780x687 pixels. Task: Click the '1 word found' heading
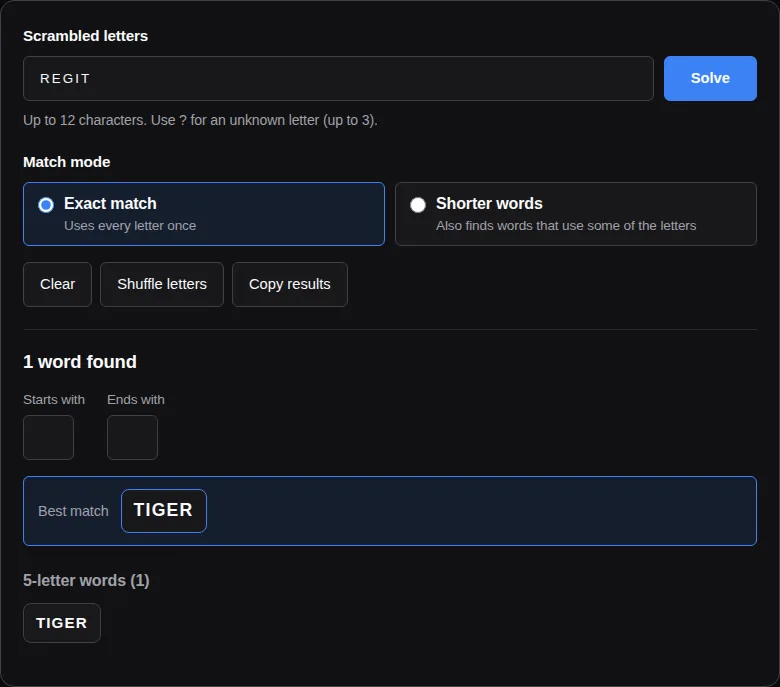pos(80,362)
